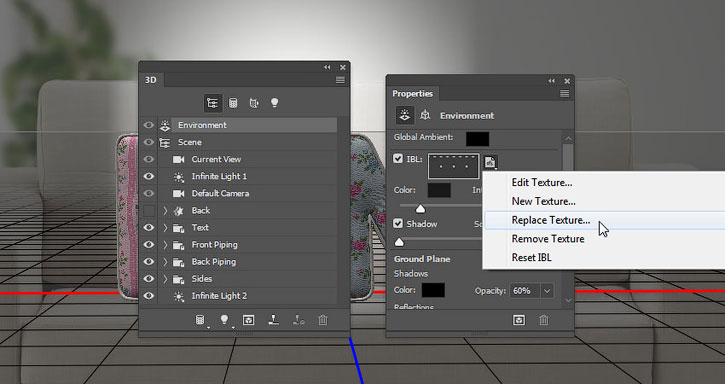Click the IBL texture file icon

click(490, 162)
